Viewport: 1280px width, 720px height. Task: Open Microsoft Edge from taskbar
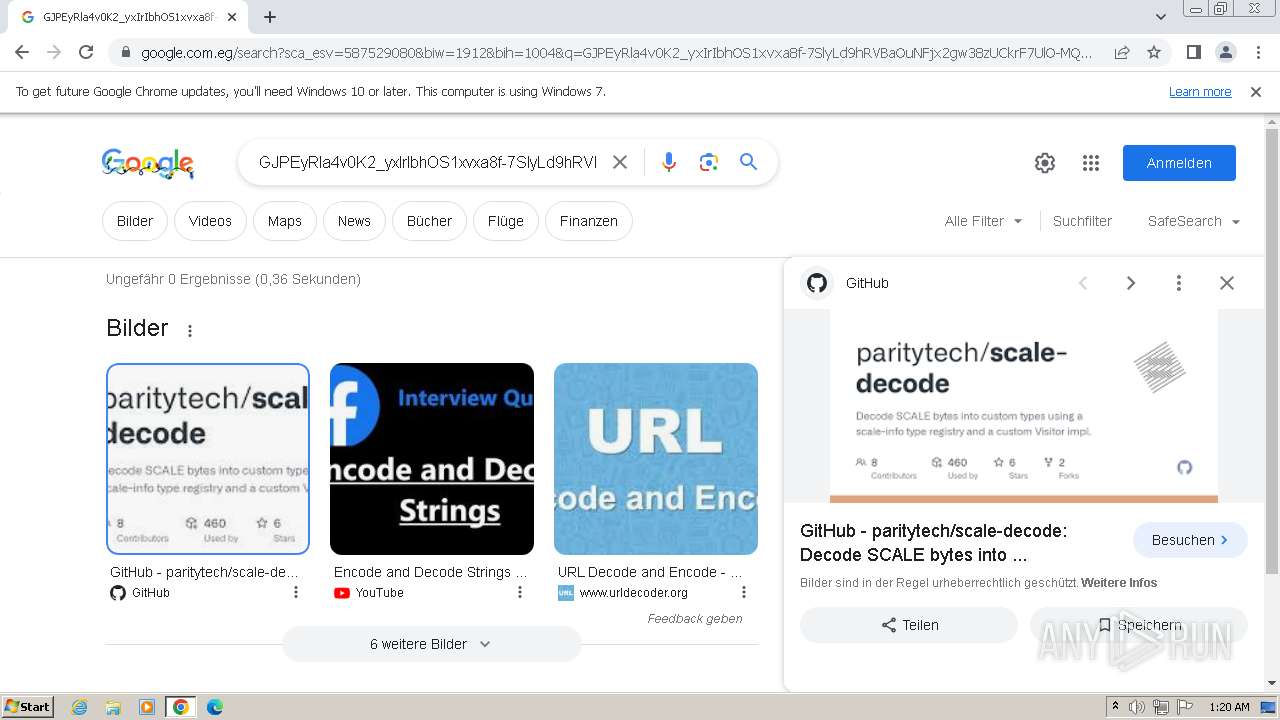point(214,707)
